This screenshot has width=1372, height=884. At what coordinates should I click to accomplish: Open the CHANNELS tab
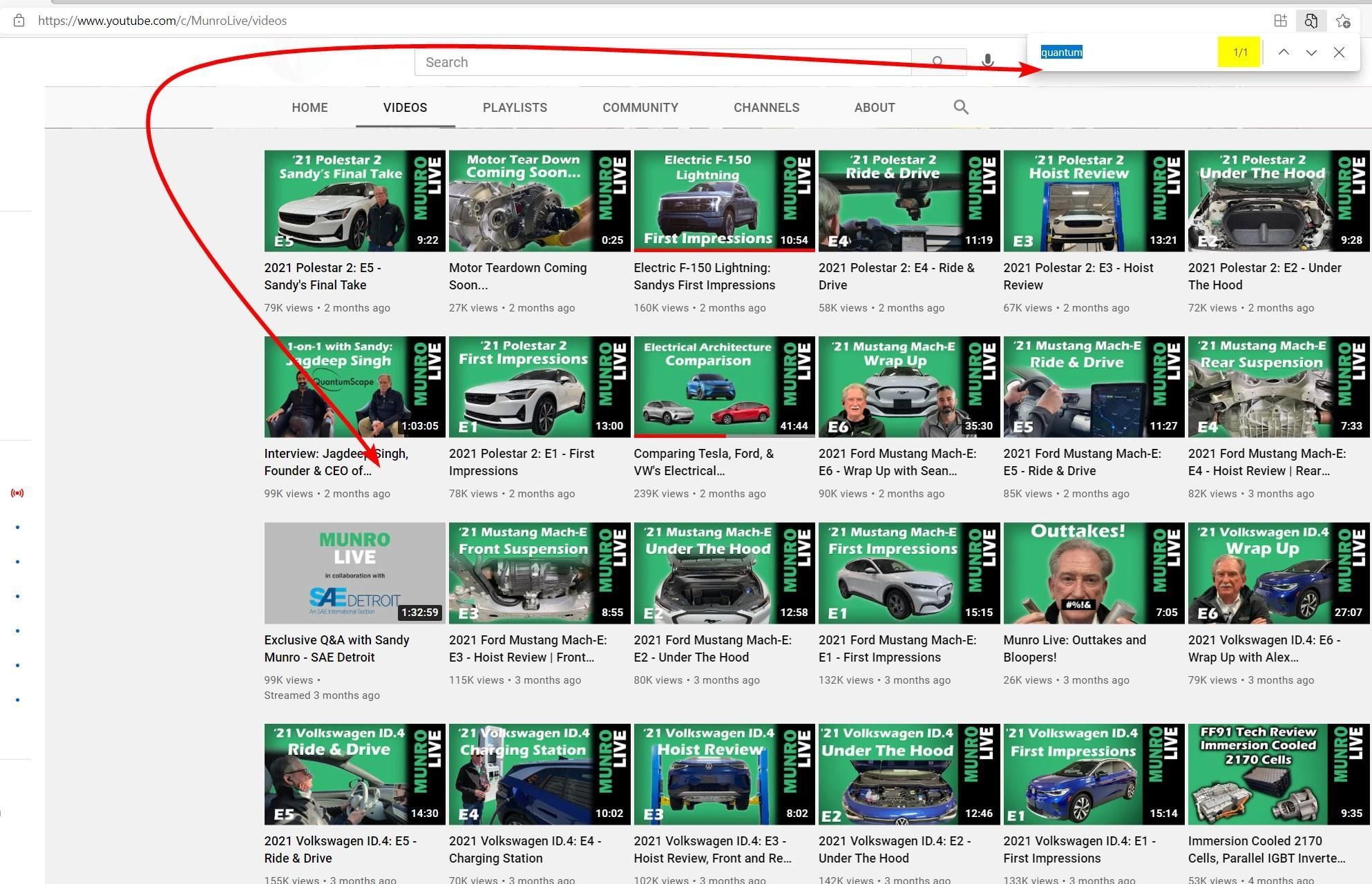coord(766,107)
